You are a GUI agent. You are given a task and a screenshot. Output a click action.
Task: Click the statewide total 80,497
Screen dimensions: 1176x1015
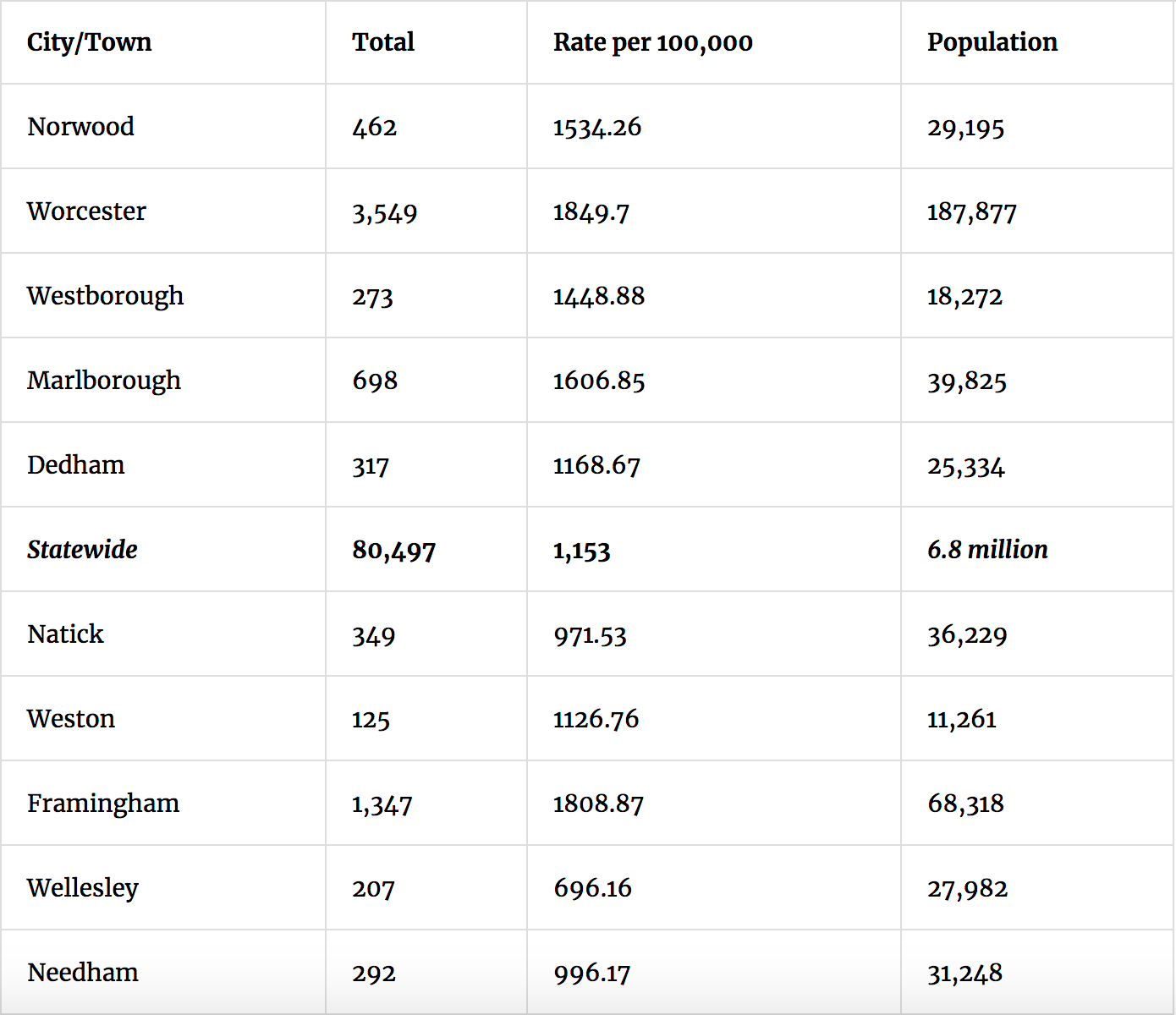(x=393, y=551)
